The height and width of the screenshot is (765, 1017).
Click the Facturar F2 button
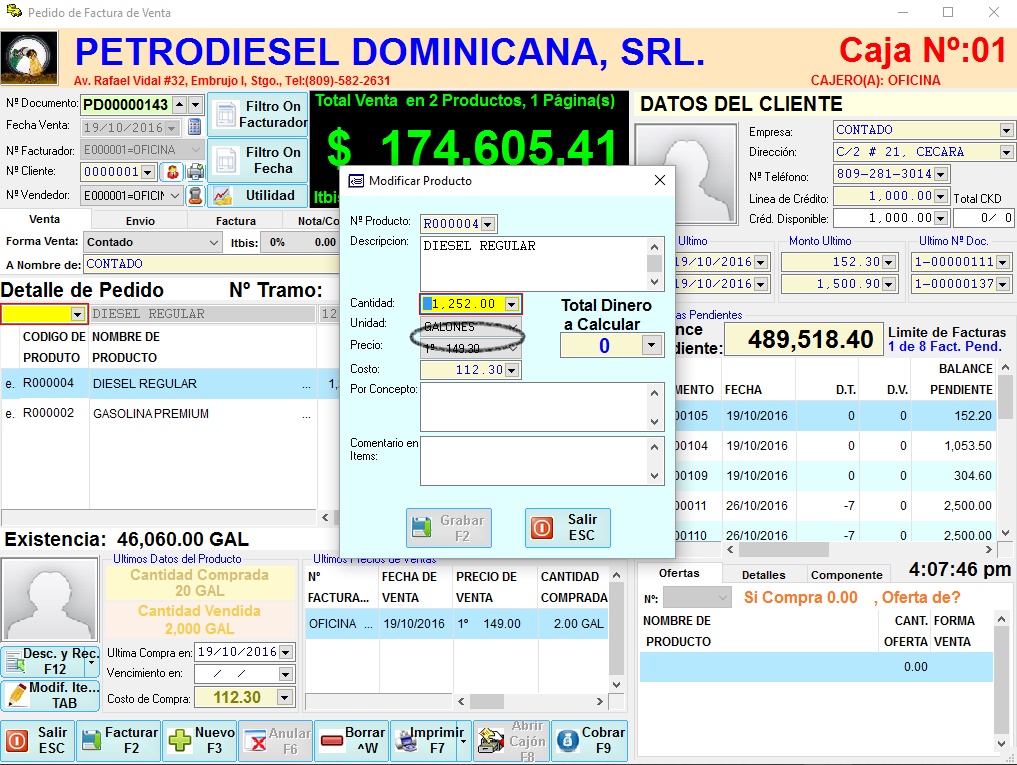(118, 741)
